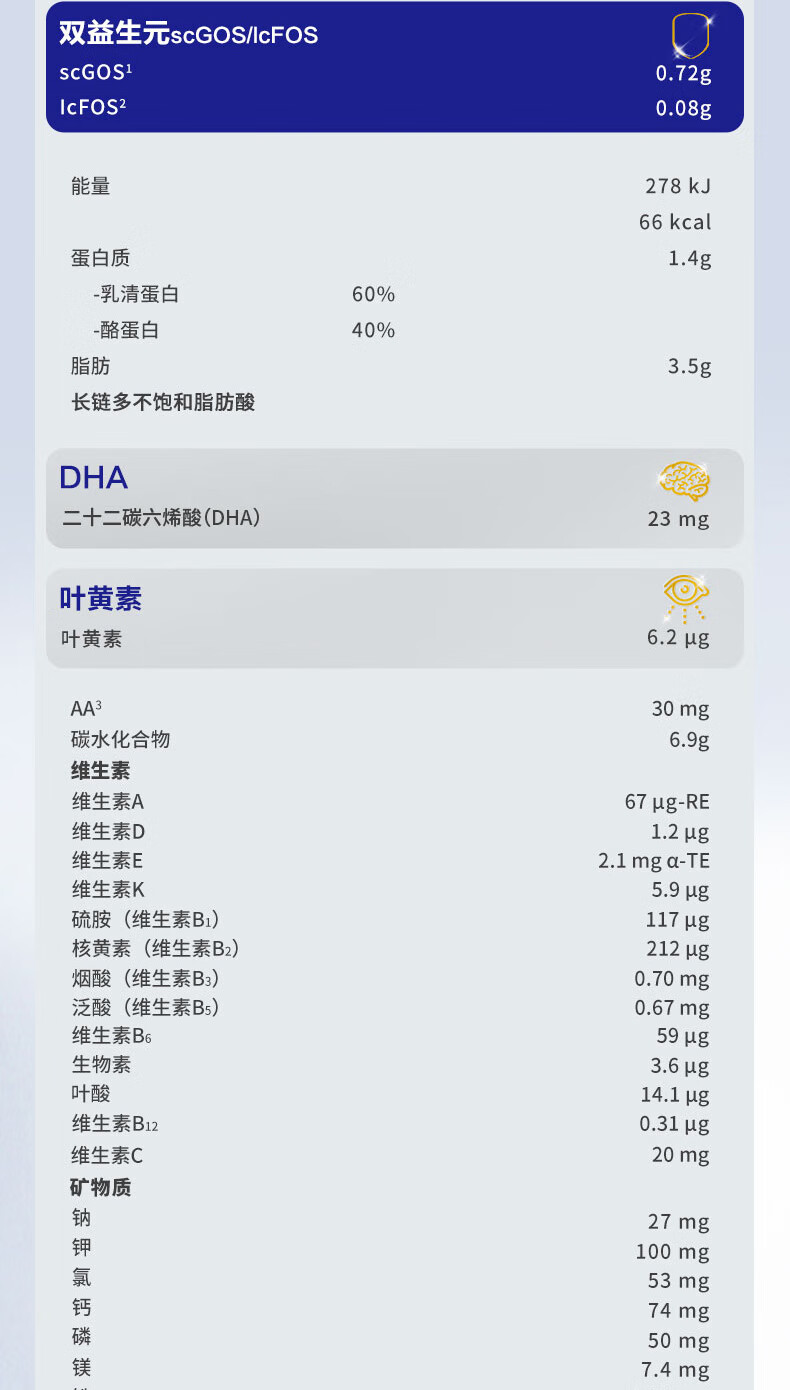Image resolution: width=790 pixels, height=1390 pixels.
Task: Click the gold shield icon
Action: coord(691,35)
